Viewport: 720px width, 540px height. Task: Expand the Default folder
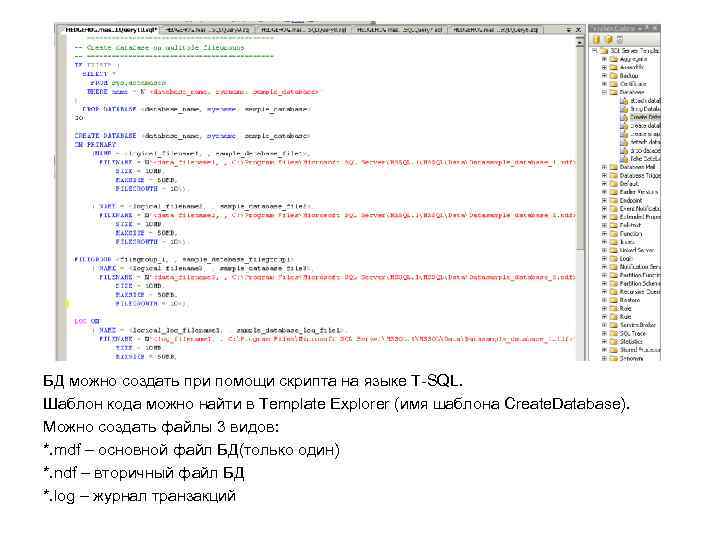click(x=604, y=184)
